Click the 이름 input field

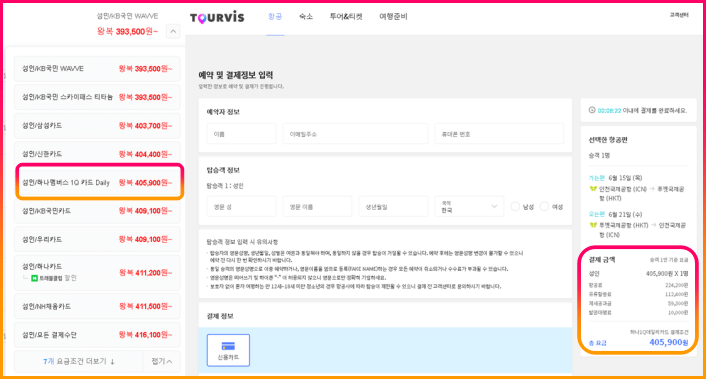[x=241, y=134]
